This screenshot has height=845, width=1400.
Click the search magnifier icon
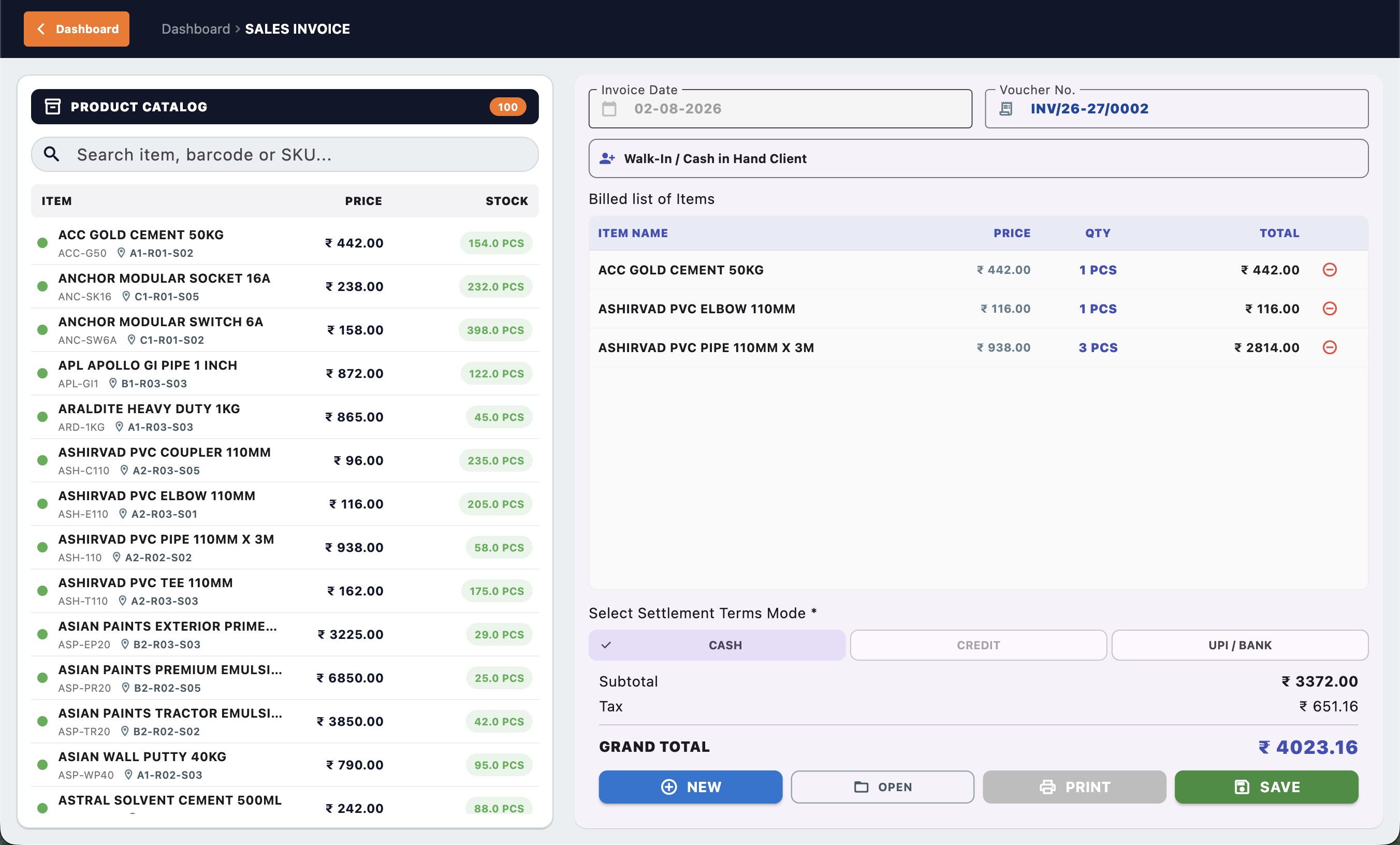(52, 154)
